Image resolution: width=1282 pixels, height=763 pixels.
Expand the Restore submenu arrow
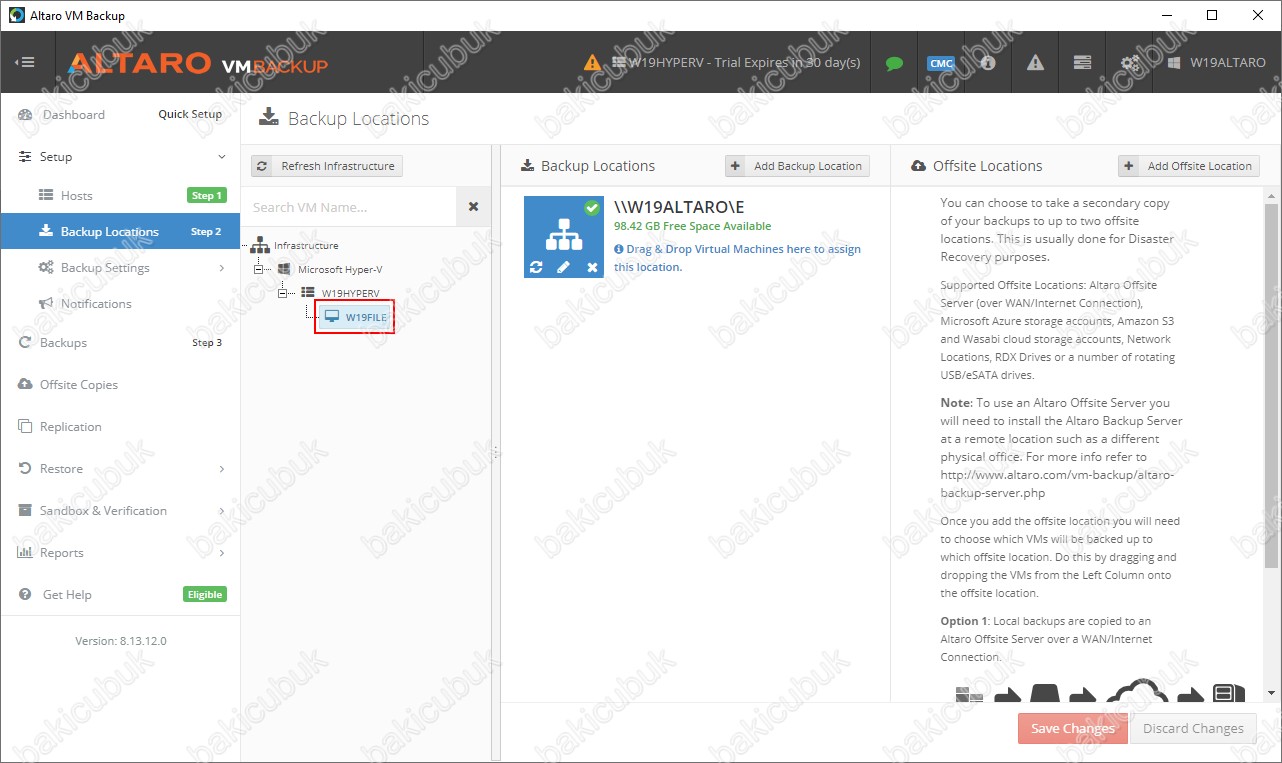(222, 469)
